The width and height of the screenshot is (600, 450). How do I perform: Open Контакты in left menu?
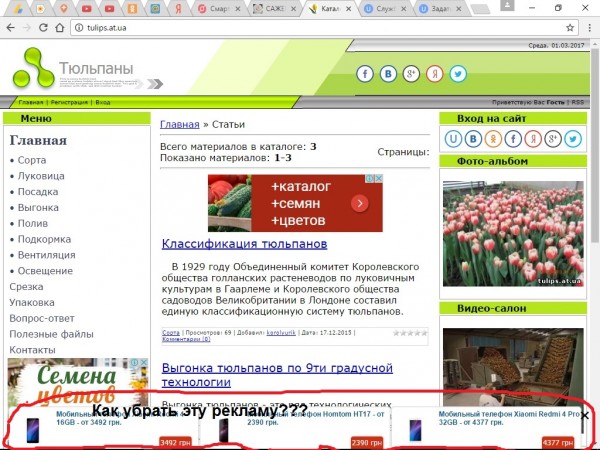click(33, 350)
